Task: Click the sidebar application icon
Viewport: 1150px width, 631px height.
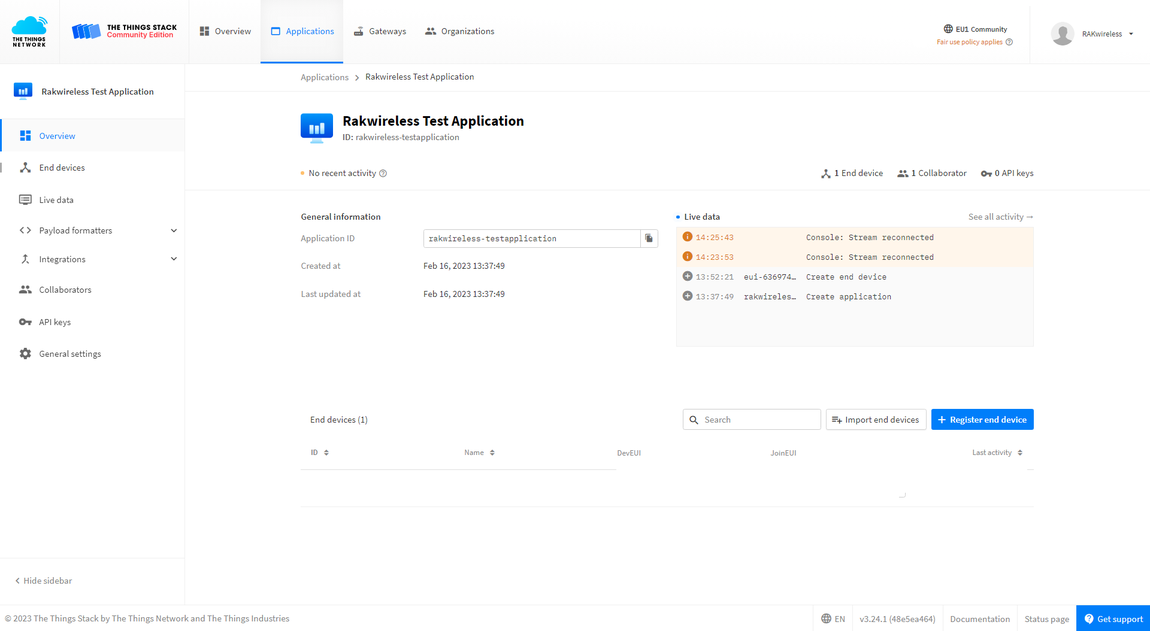Action: [23, 91]
